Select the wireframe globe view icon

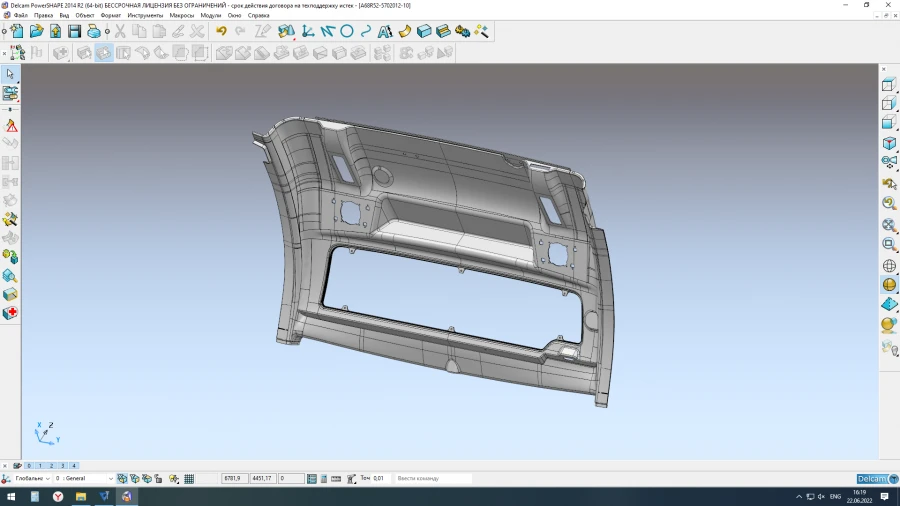point(889,266)
